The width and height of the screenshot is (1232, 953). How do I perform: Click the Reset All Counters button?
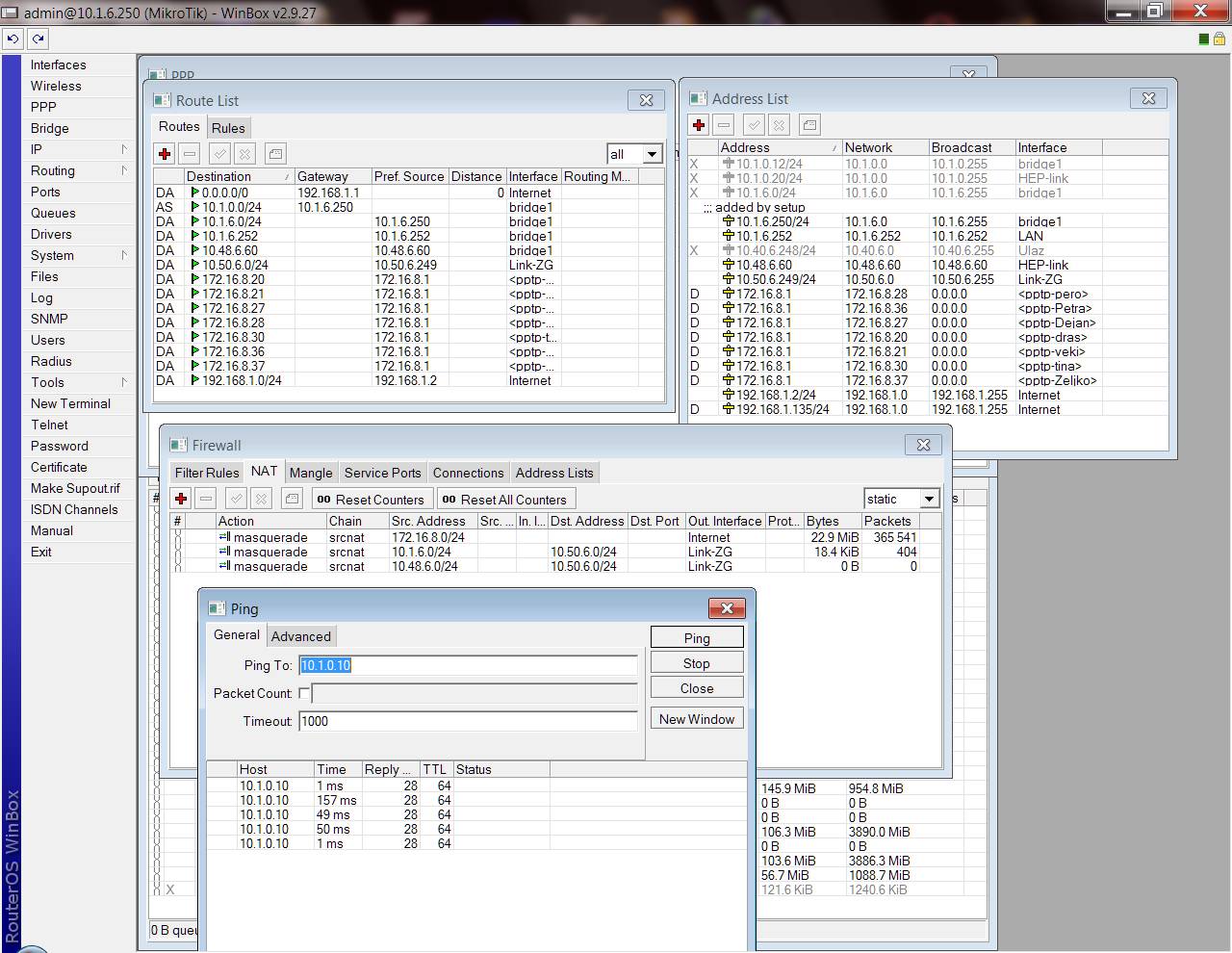(x=506, y=499)
